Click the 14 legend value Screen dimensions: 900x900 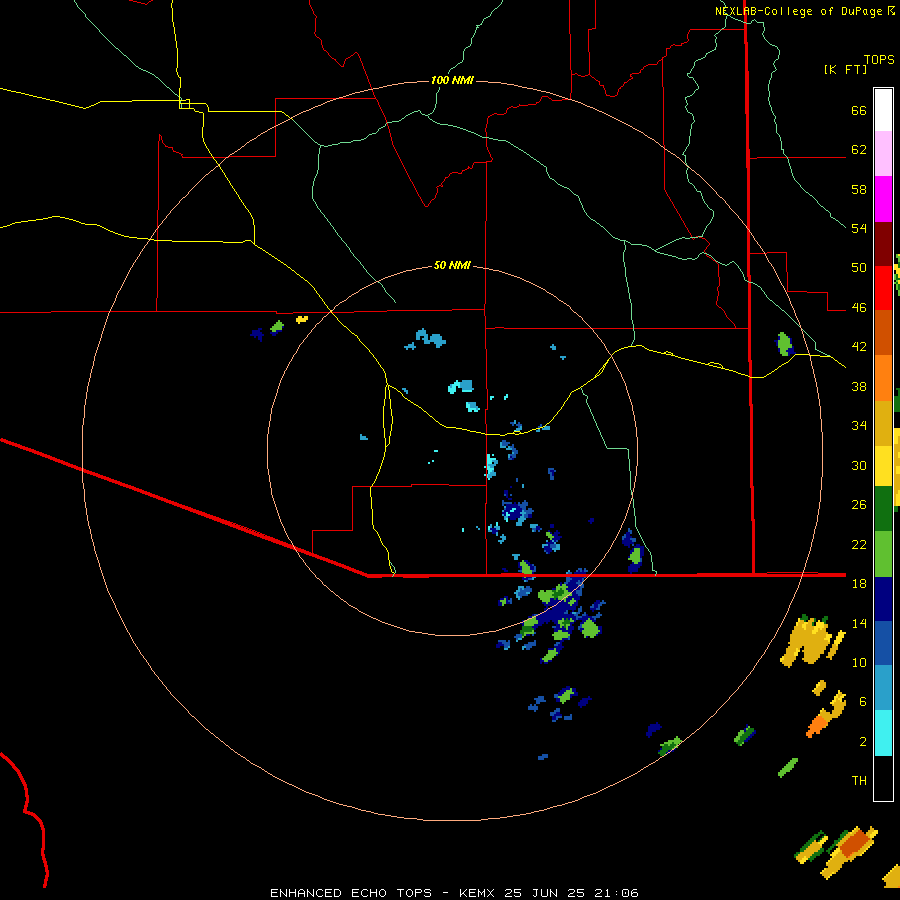point(859,623)
